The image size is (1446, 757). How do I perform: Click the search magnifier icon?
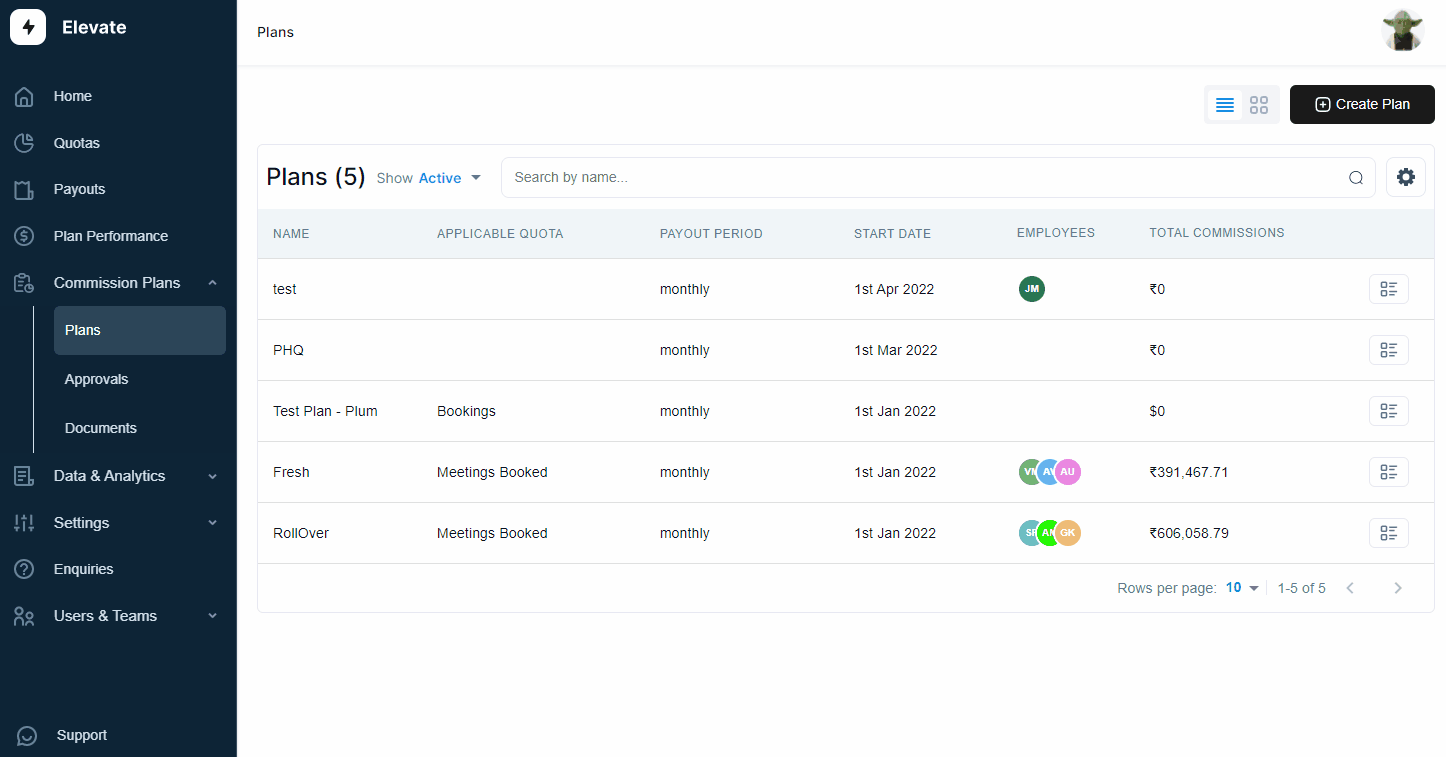click(x=1356, y=178)
